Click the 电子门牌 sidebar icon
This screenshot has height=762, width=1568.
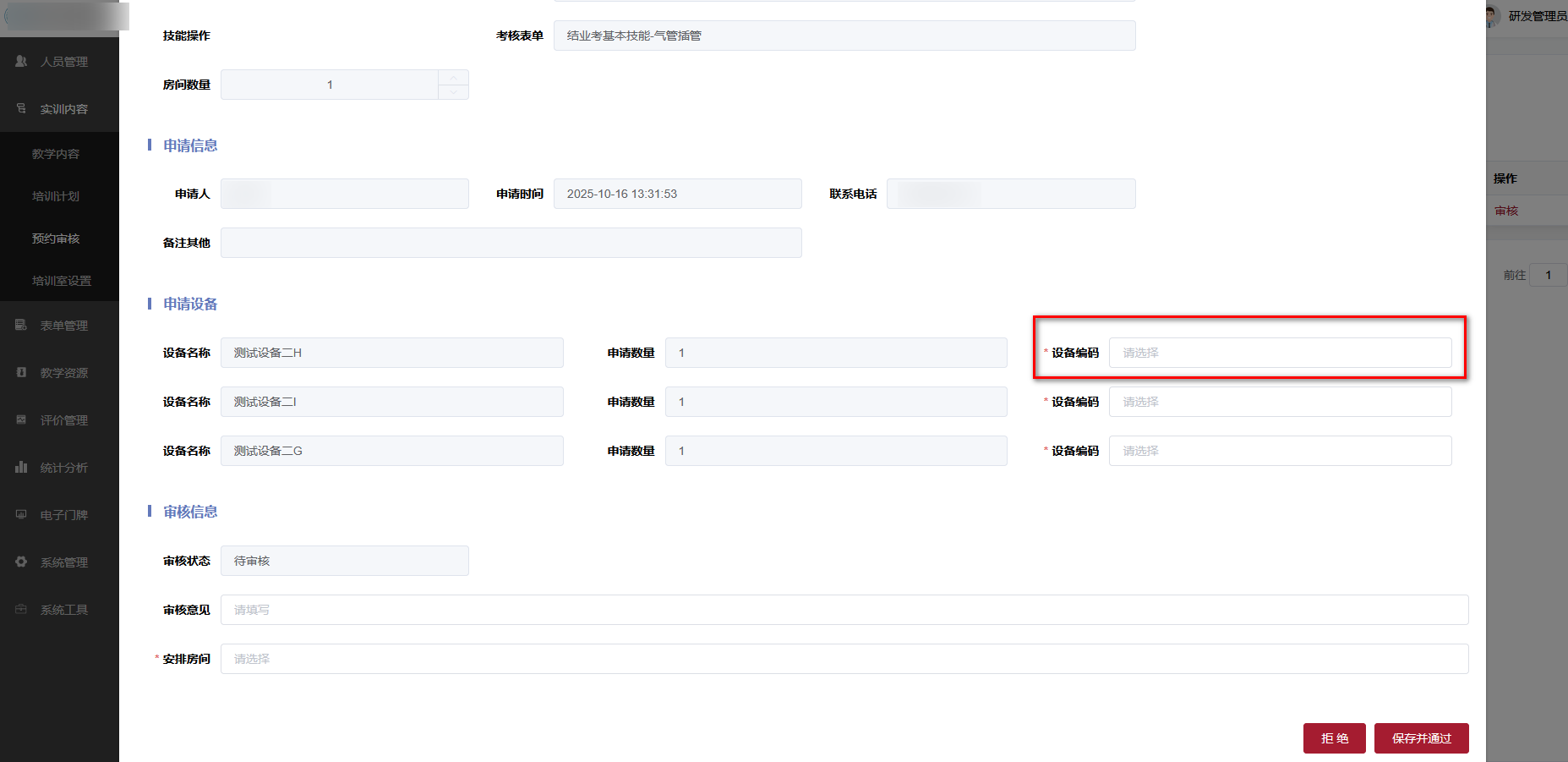coord(21,514)
